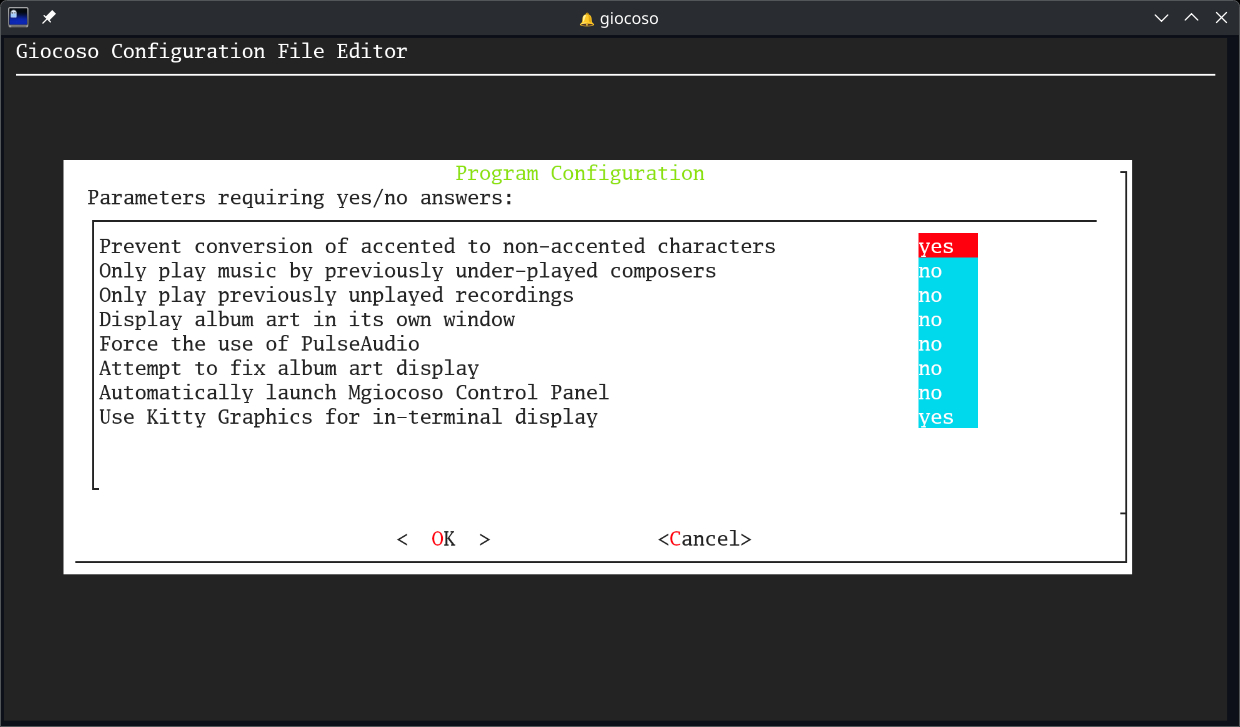Click the terminal application icon in the title bar

pyautogui.click(x=18, y=16)
